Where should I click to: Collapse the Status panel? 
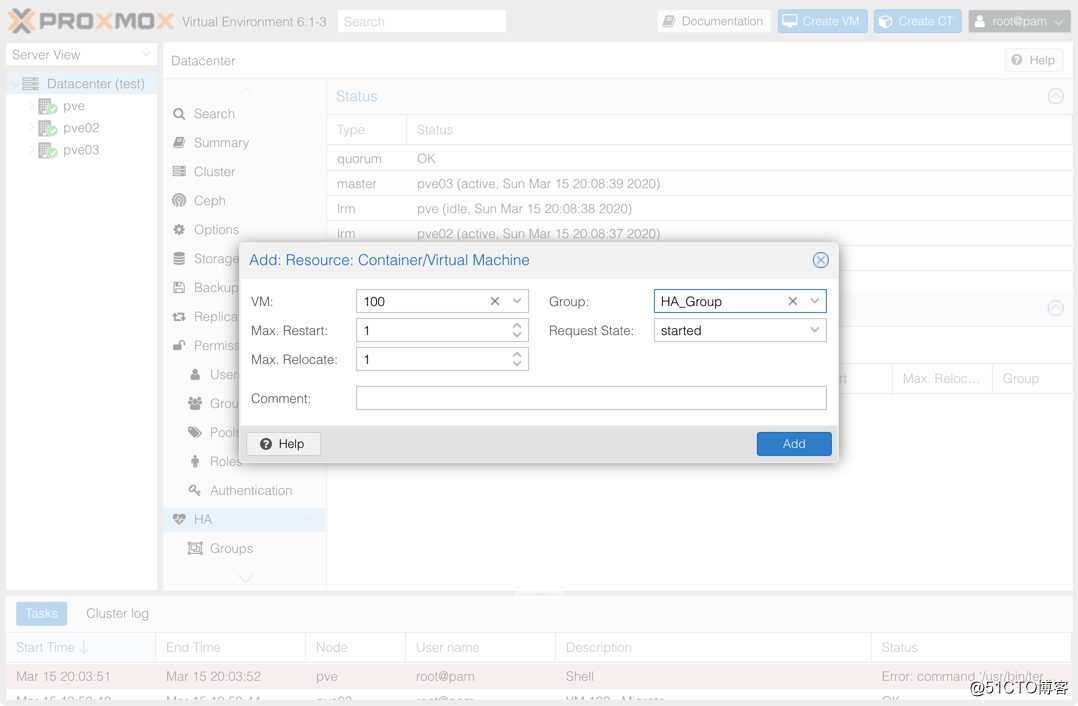point(1055,96)
